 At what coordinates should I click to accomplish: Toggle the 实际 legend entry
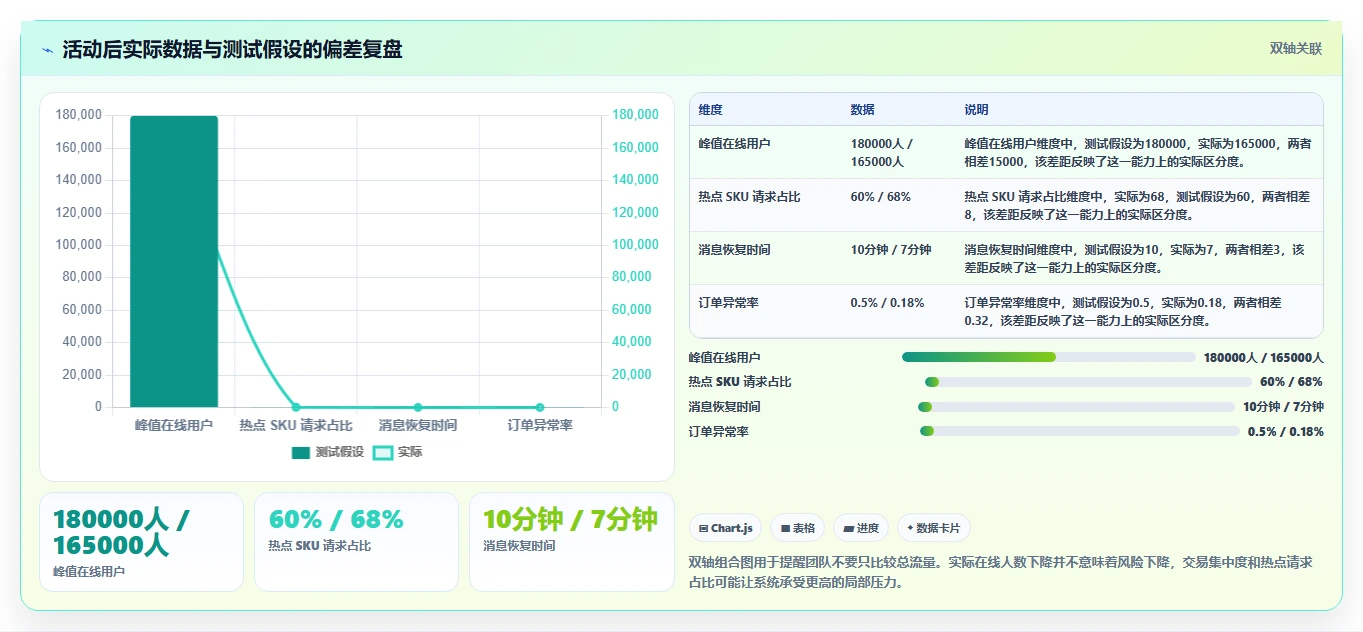[398, 452]
